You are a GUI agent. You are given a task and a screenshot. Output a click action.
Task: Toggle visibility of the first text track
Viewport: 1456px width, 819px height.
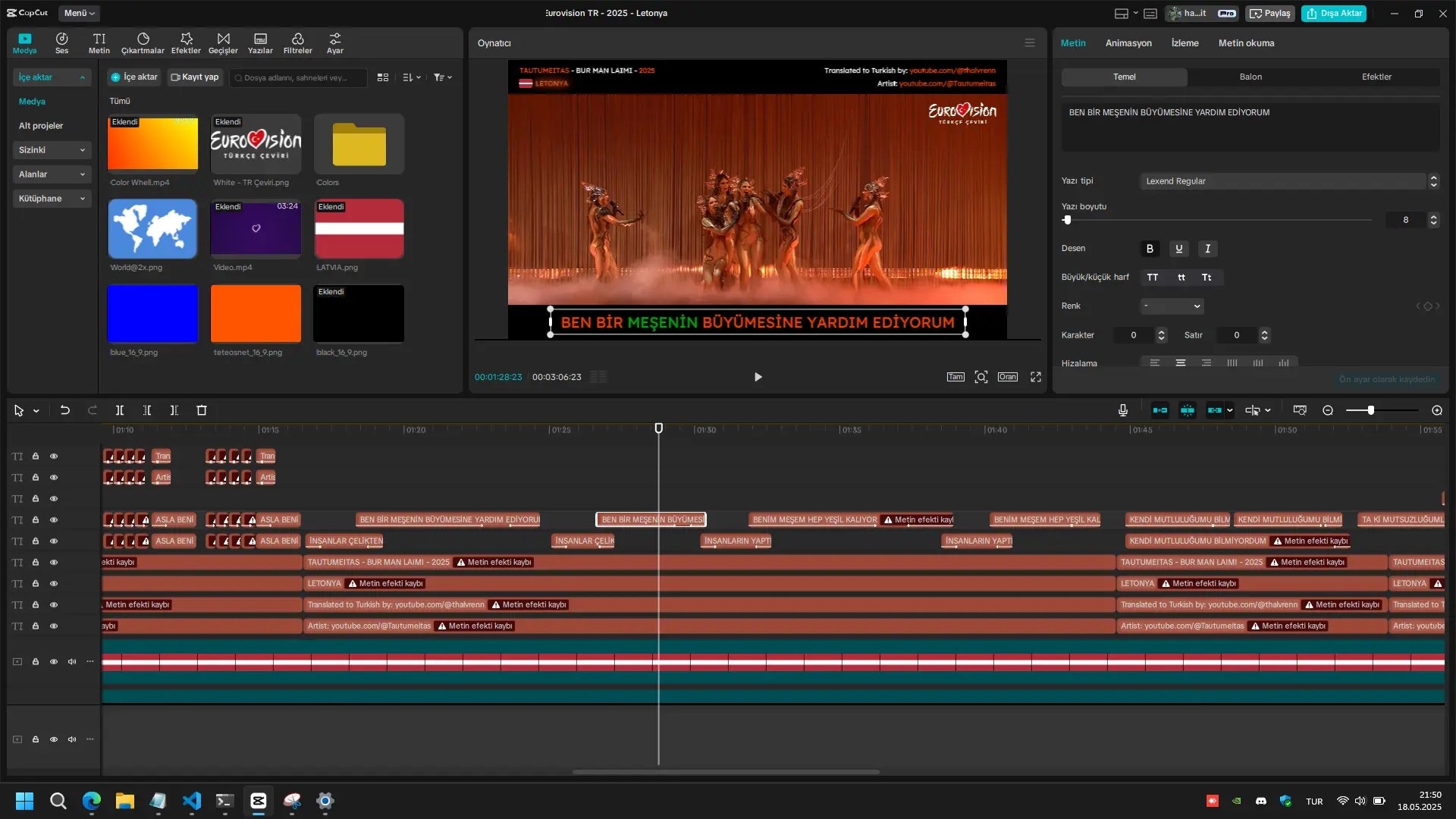(54, 457)
